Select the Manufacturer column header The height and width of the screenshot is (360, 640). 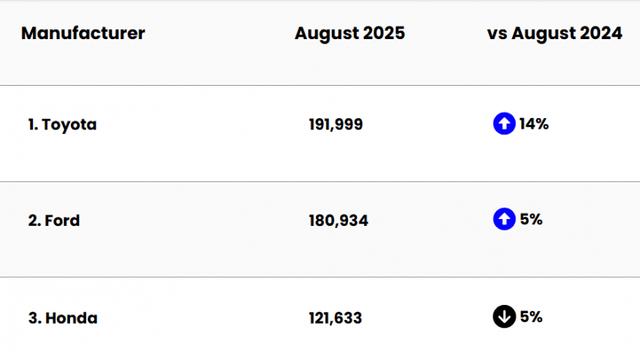pos(83,33)
